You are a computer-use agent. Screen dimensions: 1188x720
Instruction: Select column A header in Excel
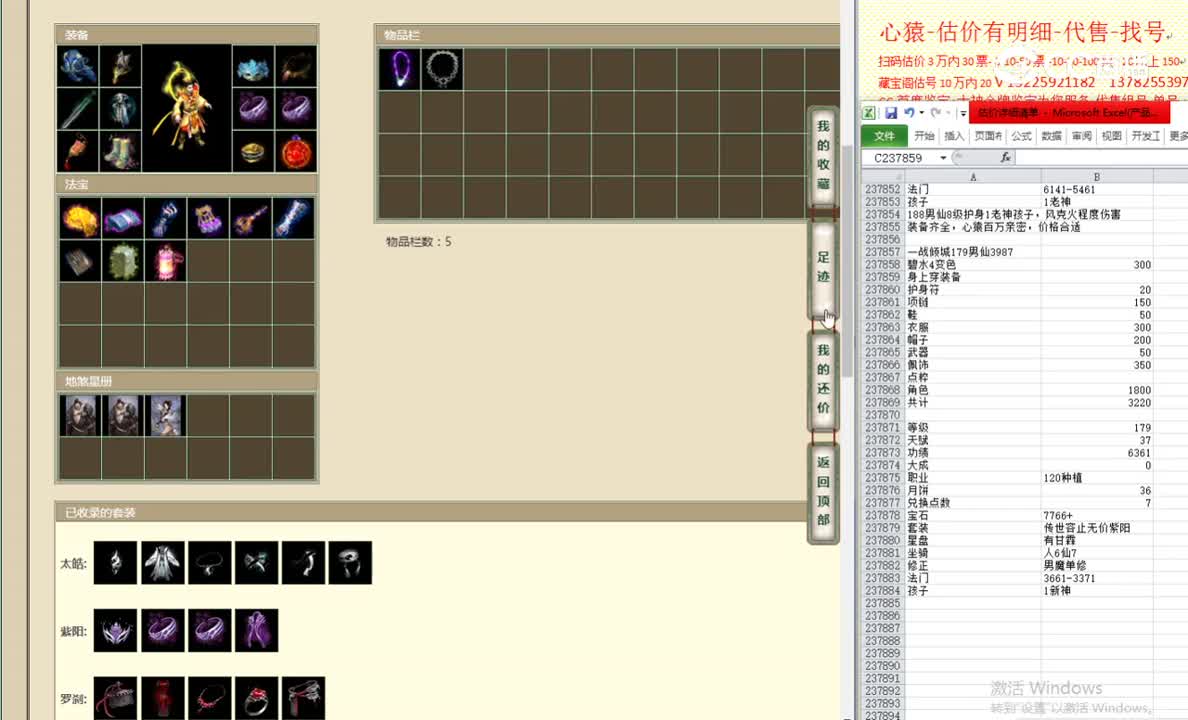click(973, 177)
